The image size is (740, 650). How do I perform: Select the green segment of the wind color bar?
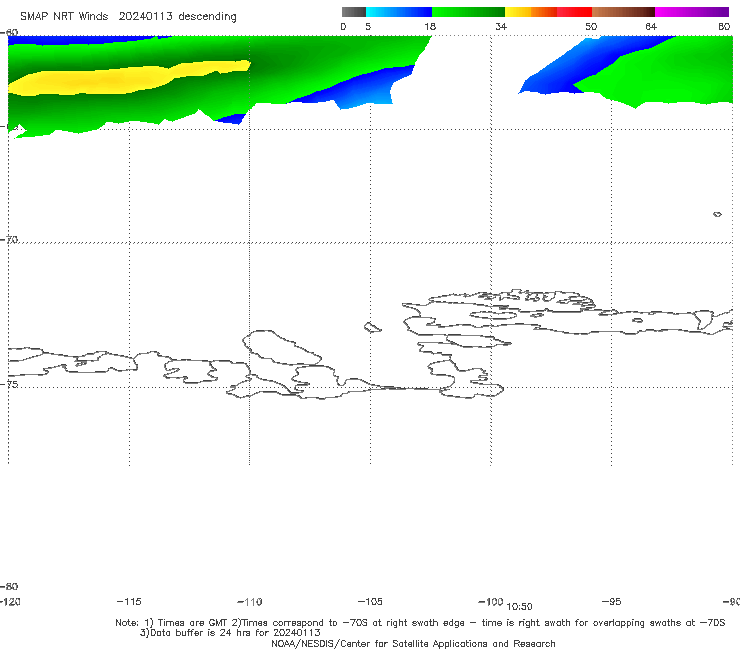[468, 12]
